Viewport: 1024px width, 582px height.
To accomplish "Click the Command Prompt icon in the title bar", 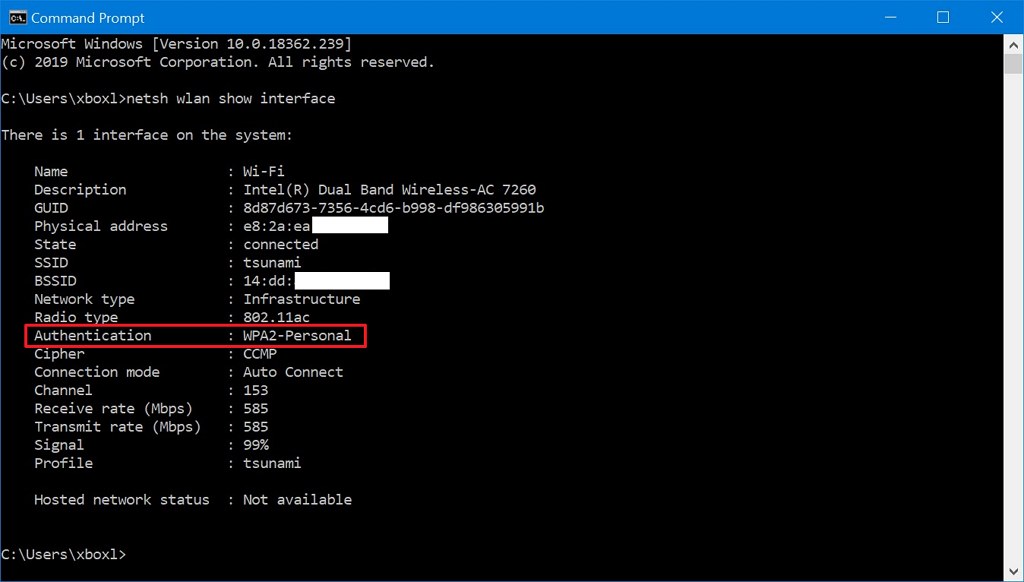I will (18, 17).
